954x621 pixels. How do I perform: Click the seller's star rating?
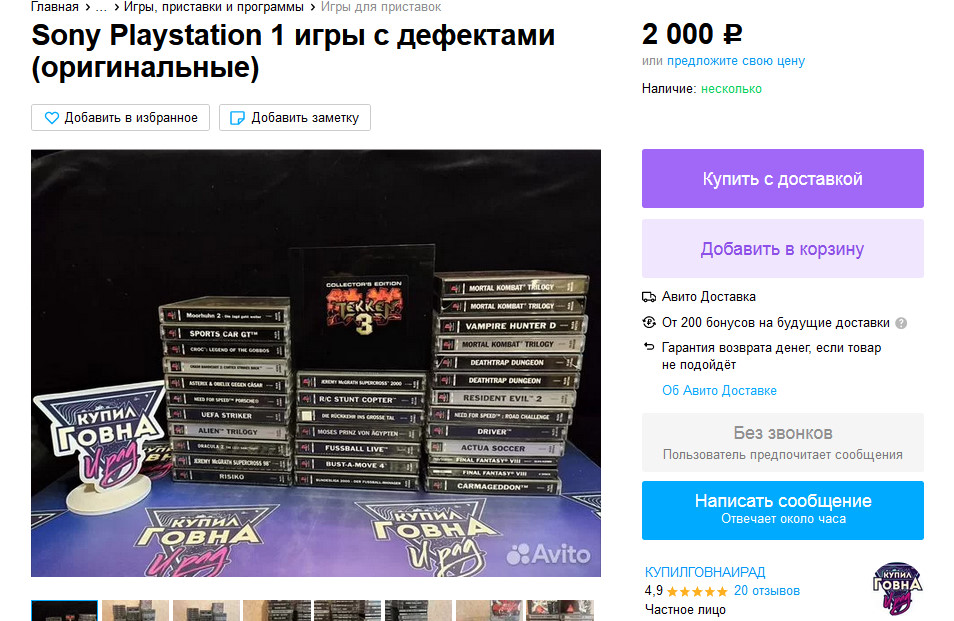click(x=697, y=591)
